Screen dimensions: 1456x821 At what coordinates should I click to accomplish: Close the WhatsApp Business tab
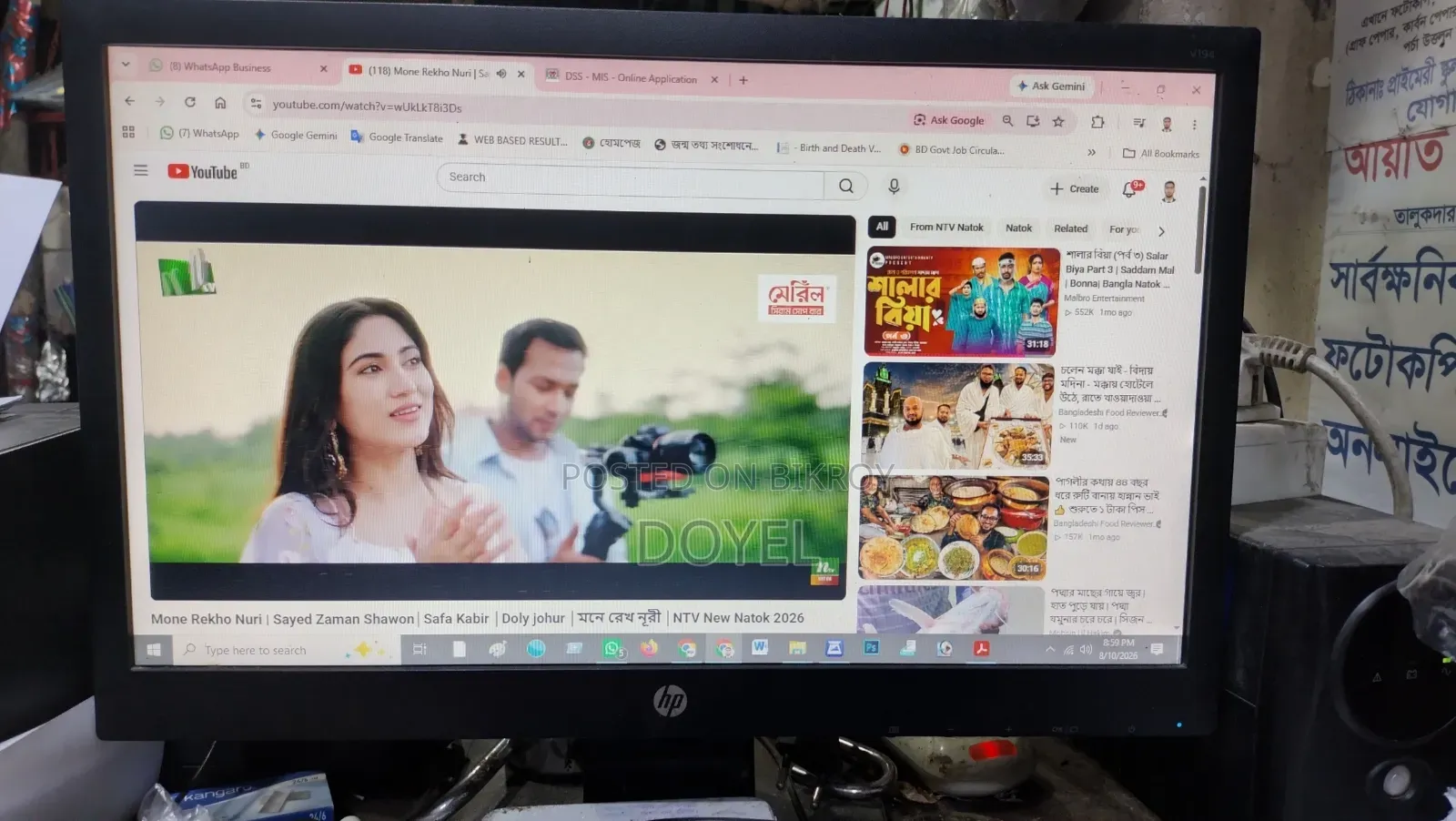pyautogui.click(x=323, y=68)
